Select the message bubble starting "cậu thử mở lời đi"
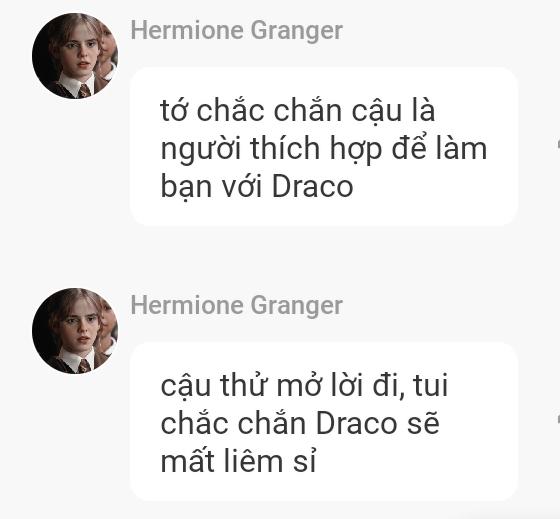Viewport: 560px width, 519px height. [324, 421]
